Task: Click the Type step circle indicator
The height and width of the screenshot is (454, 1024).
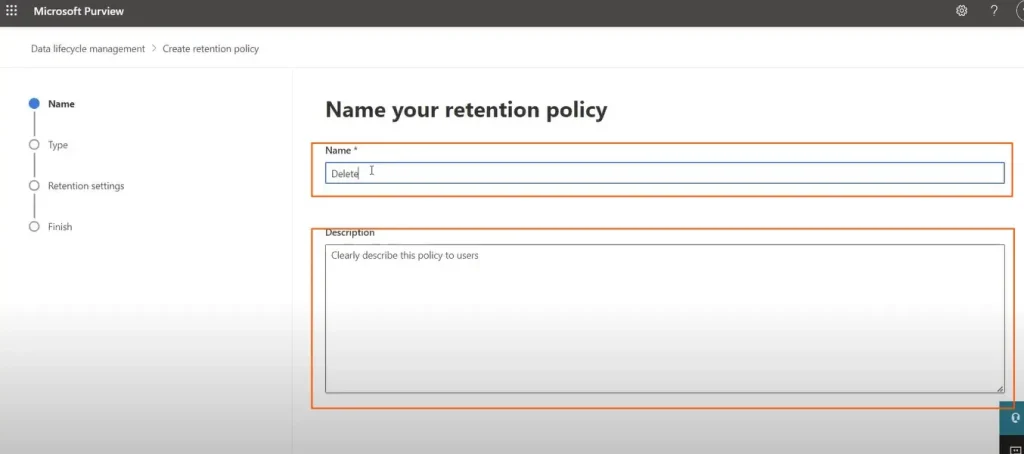Action: coord(34,145)
